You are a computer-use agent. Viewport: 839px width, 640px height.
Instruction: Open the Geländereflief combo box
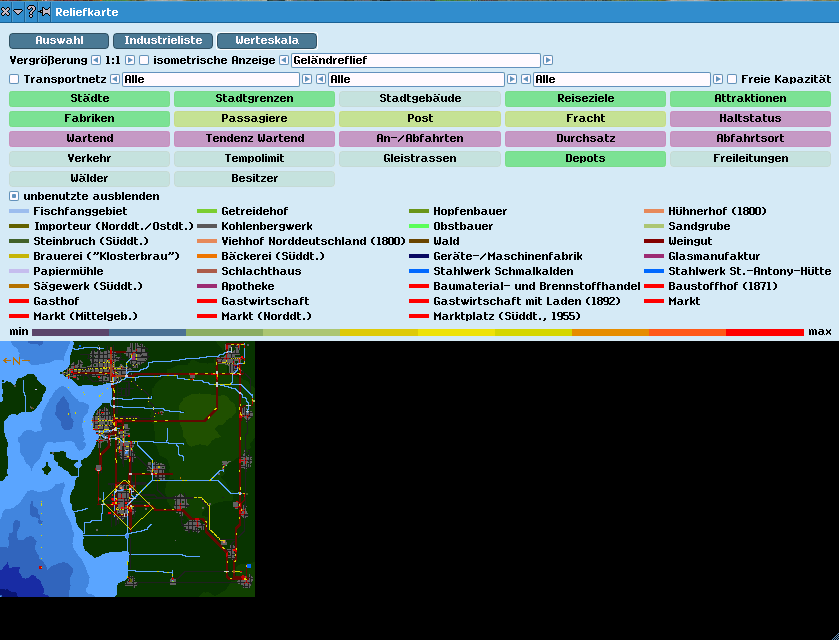click(415, 60)
